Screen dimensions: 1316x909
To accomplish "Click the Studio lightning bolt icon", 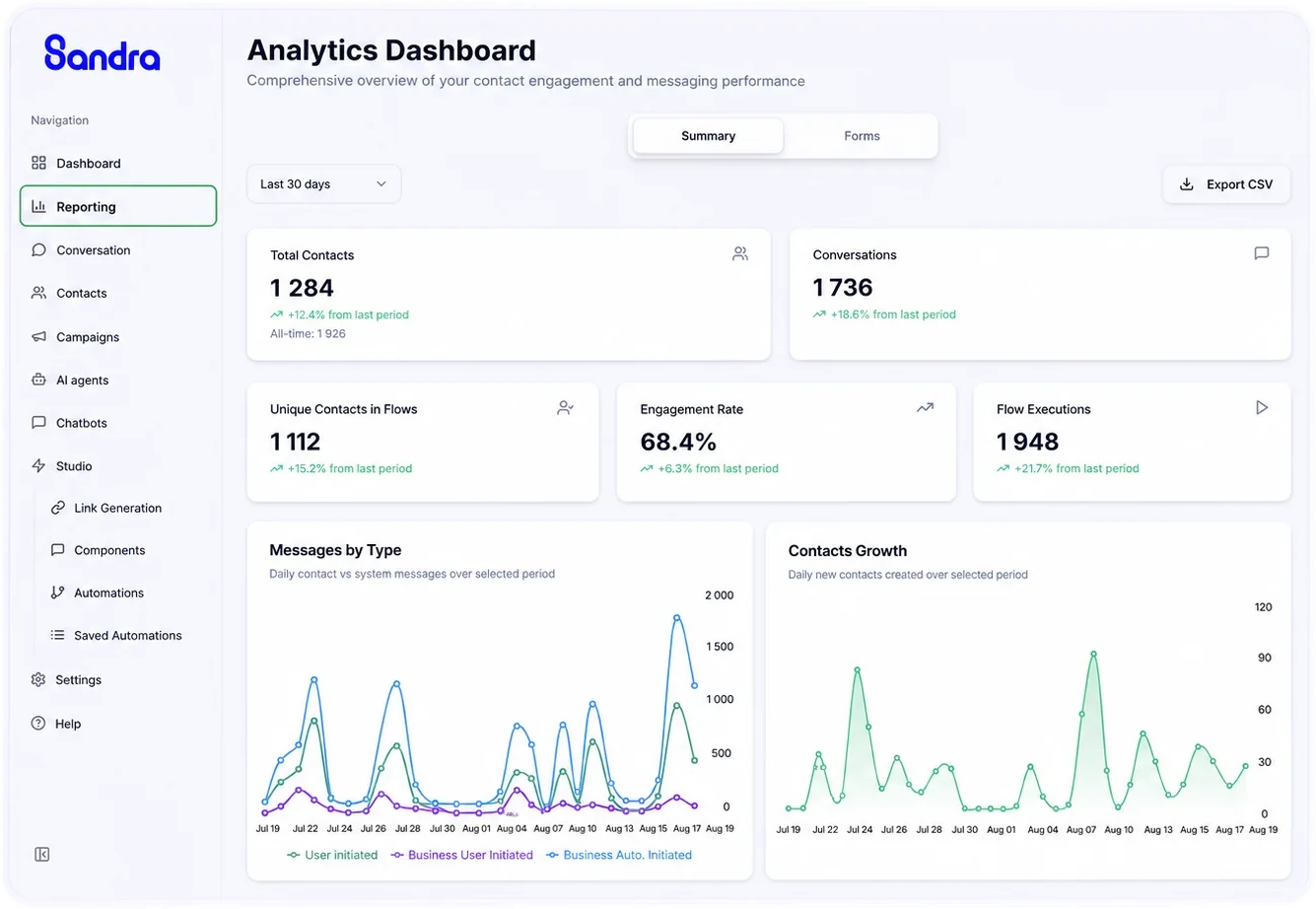I will point(38,465).
